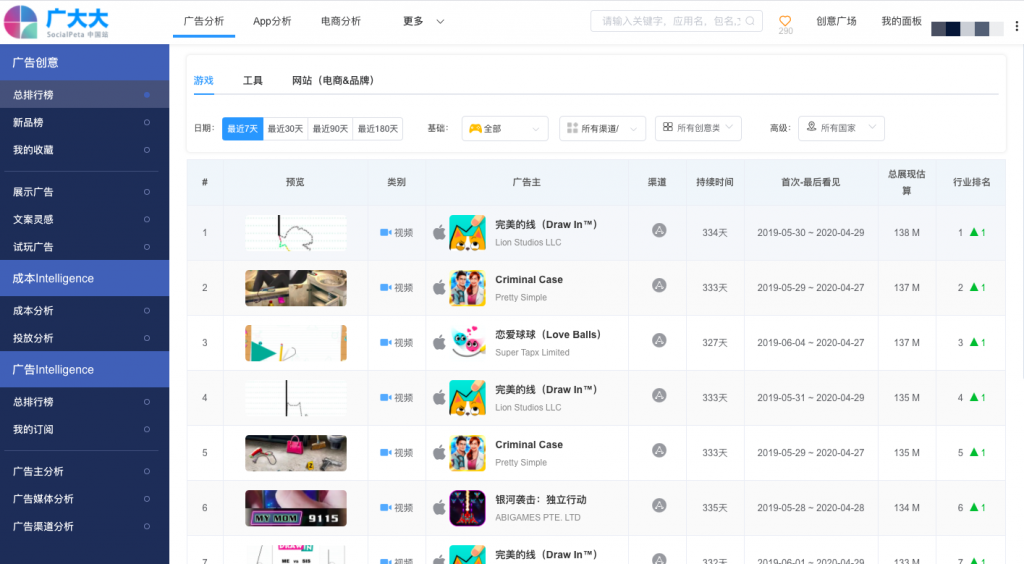Click the SocialPeta 广大大 logo
Viewport: 1024px width, 564px height.
(56, 22)
